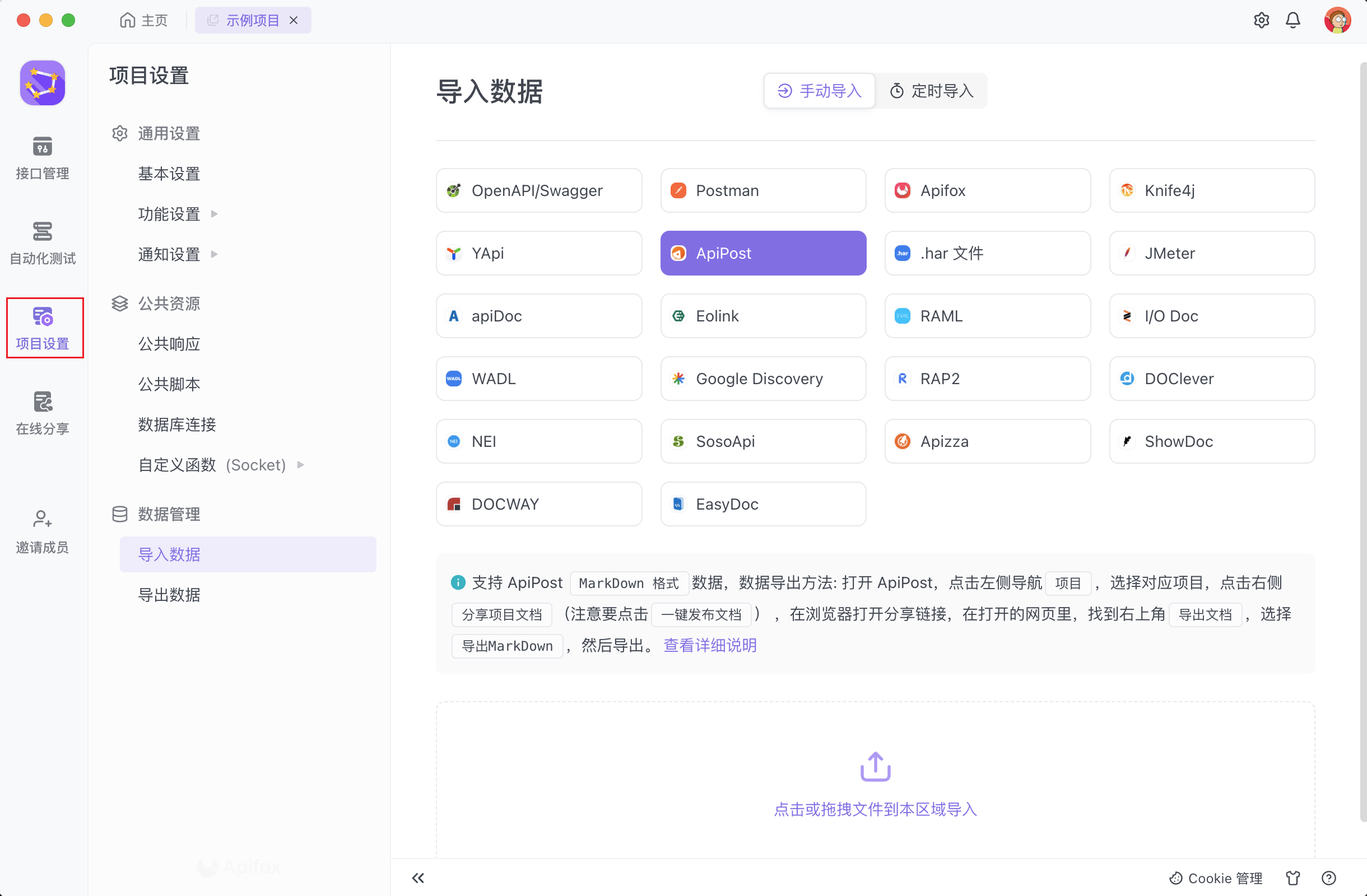Open 自动化测试 in the sidebar
The image size is (1367, 896).
point(42,243)
